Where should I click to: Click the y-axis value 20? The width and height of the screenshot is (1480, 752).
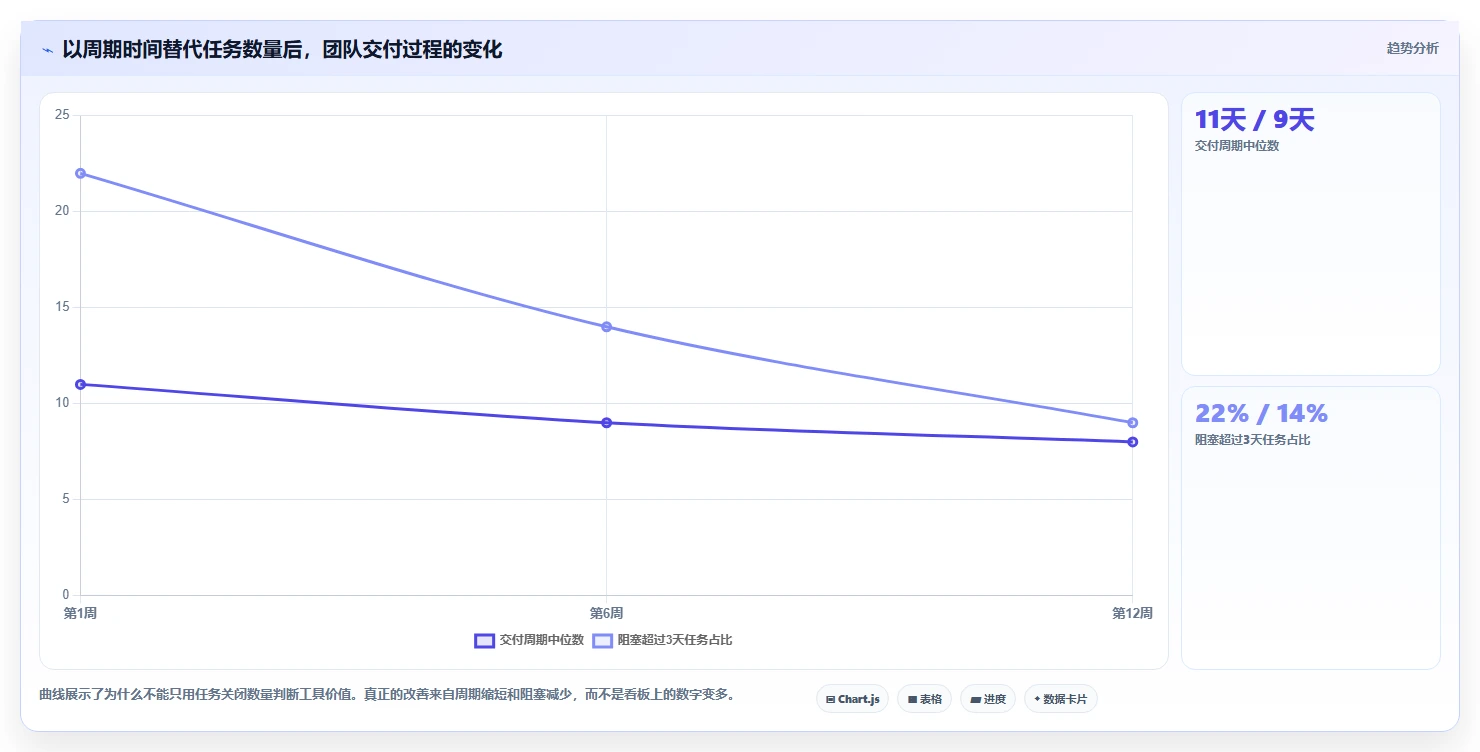(x=62, y=211)
